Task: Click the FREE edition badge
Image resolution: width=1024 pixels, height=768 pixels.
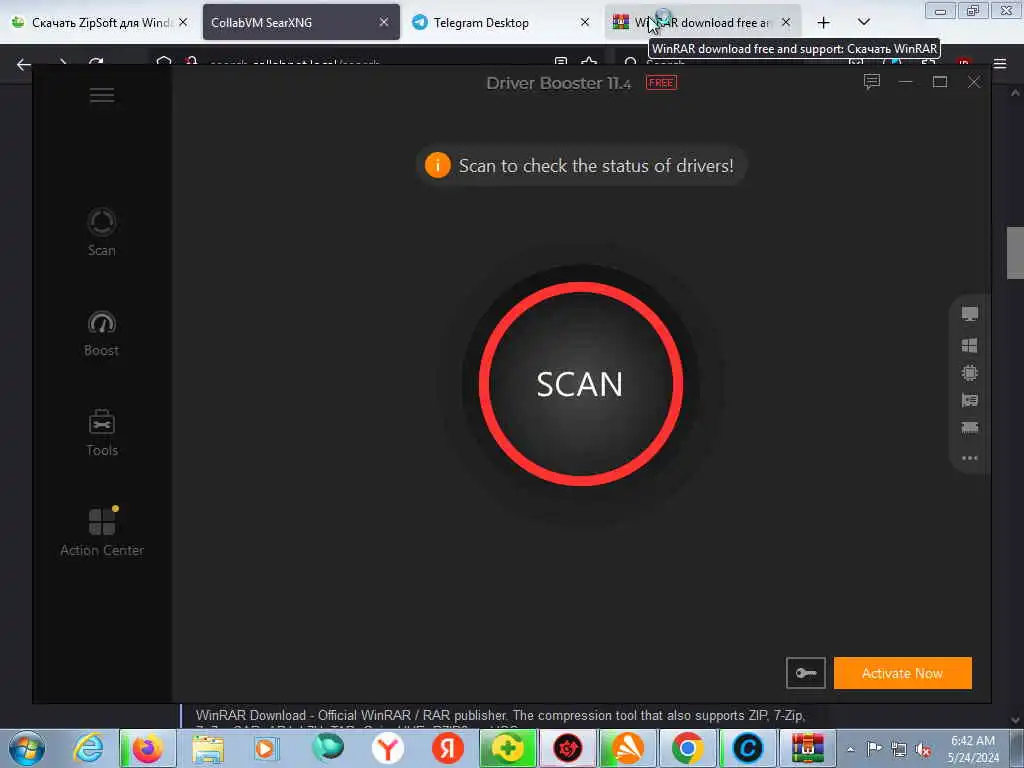Action: (661, 83)
